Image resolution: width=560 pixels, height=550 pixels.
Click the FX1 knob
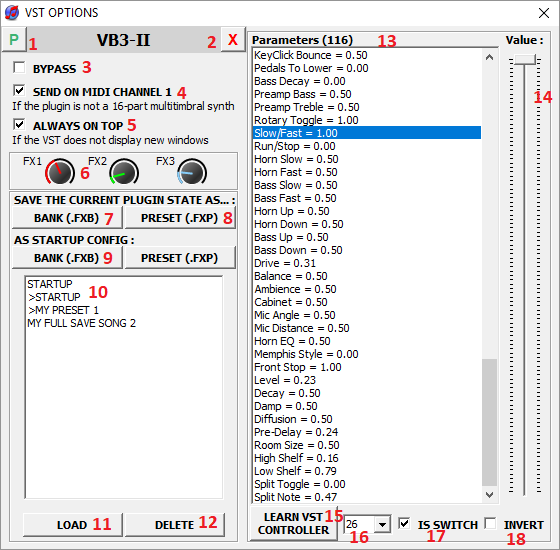(60, 172)
